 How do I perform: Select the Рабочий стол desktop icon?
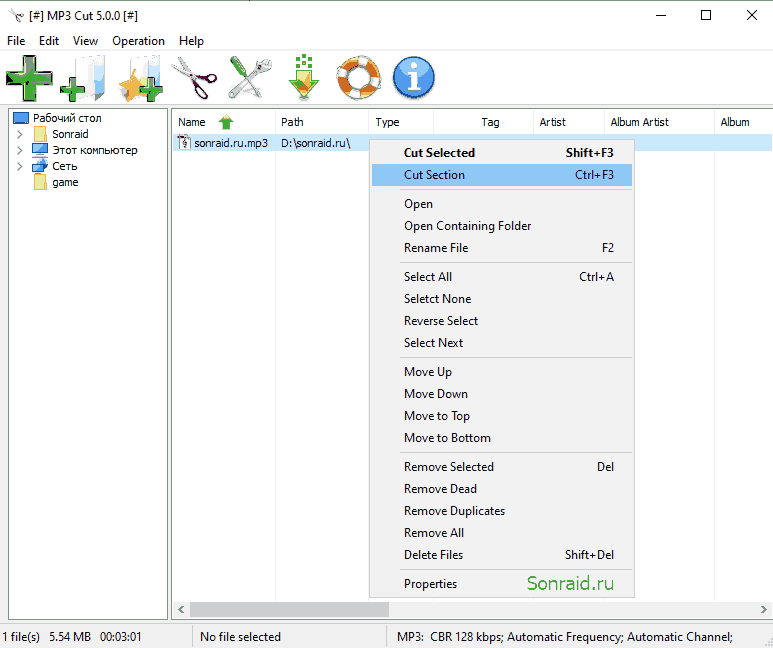tap(21, 118)
